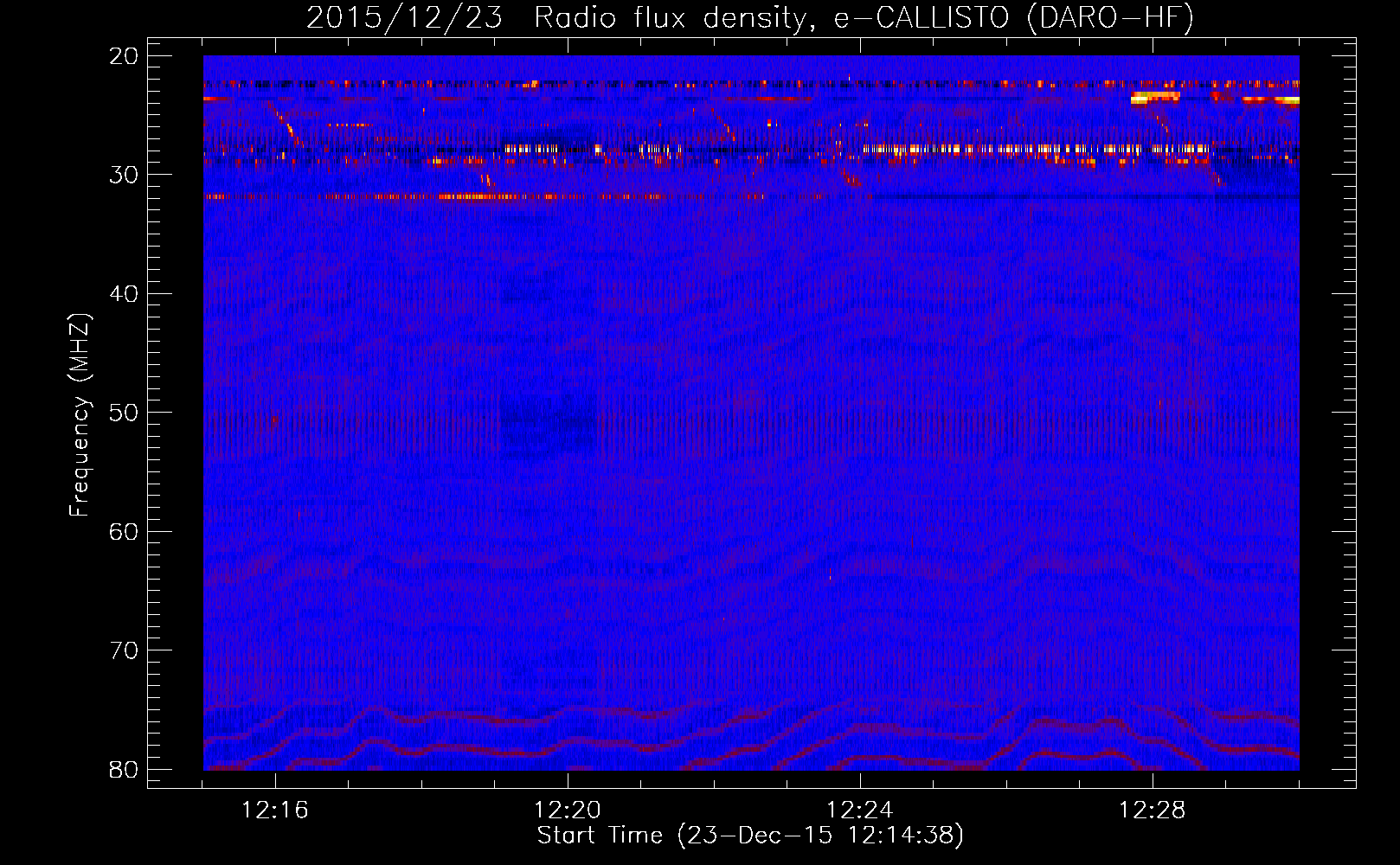Viewport: 1400px width, 865px height.
Task: Click the 12:16 time axis label
Action: pos(275,811)
